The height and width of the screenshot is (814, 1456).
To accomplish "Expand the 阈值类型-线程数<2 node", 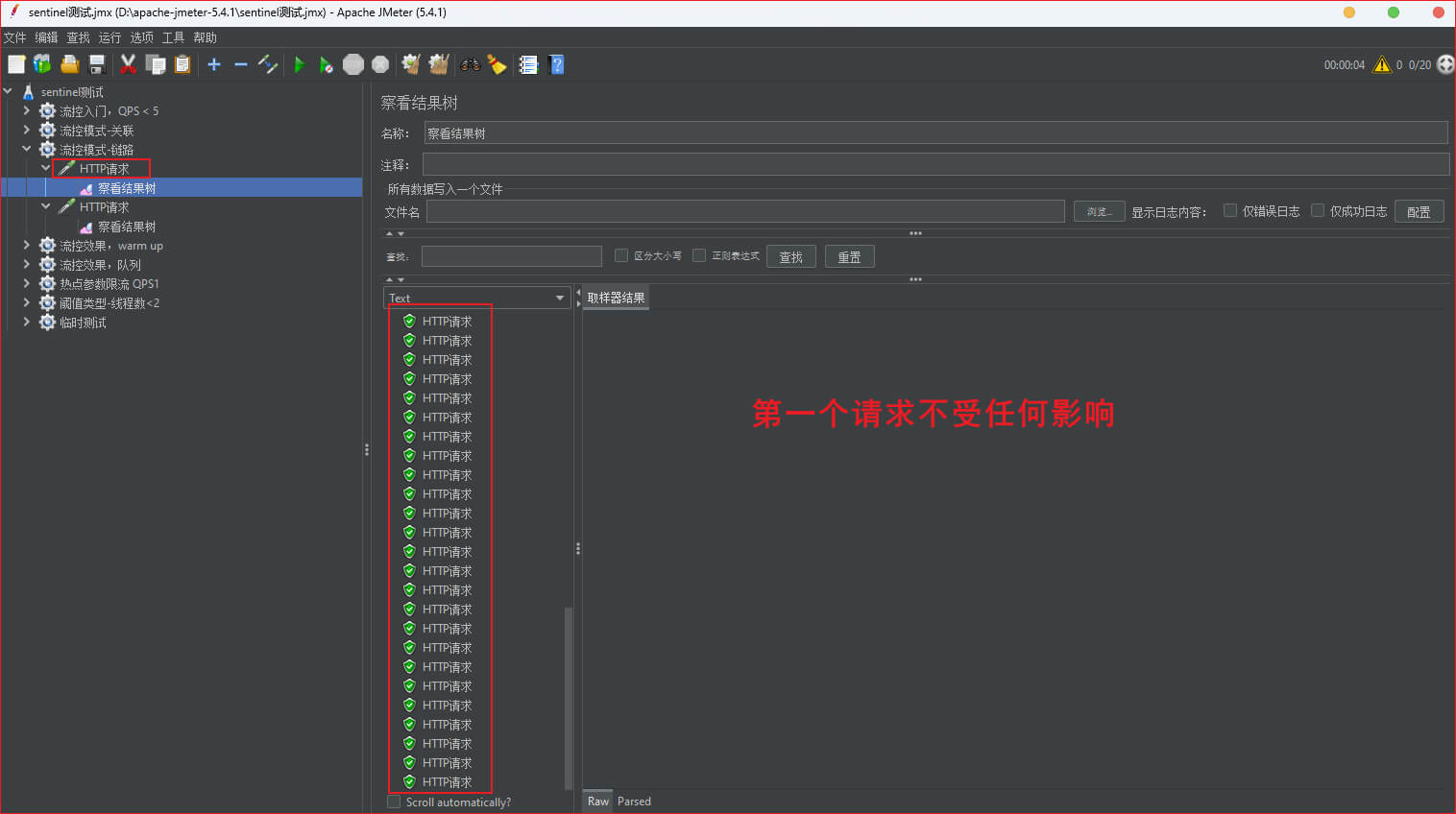I will tap(26, 302).
